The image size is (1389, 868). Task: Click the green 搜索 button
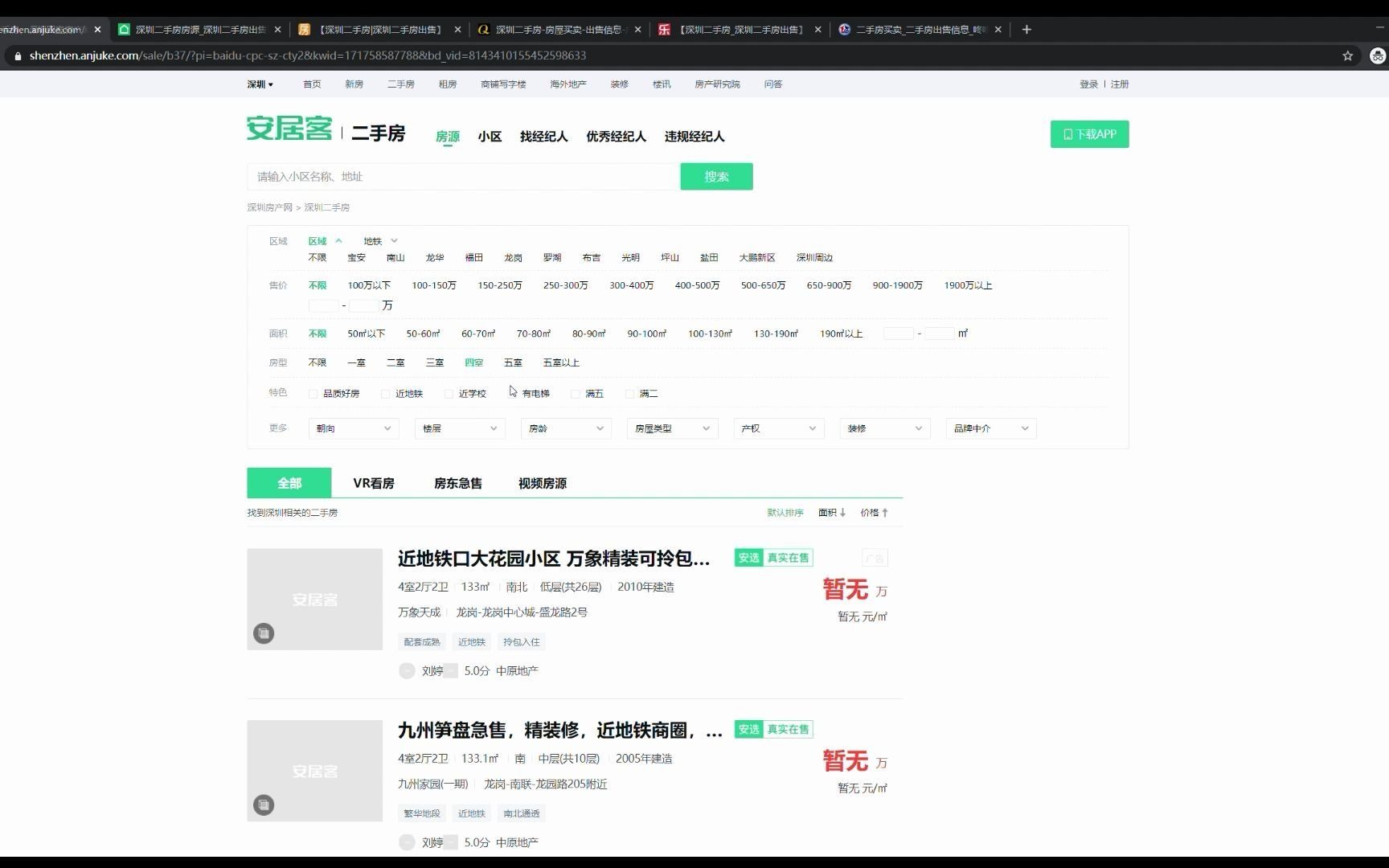point(716,177)
